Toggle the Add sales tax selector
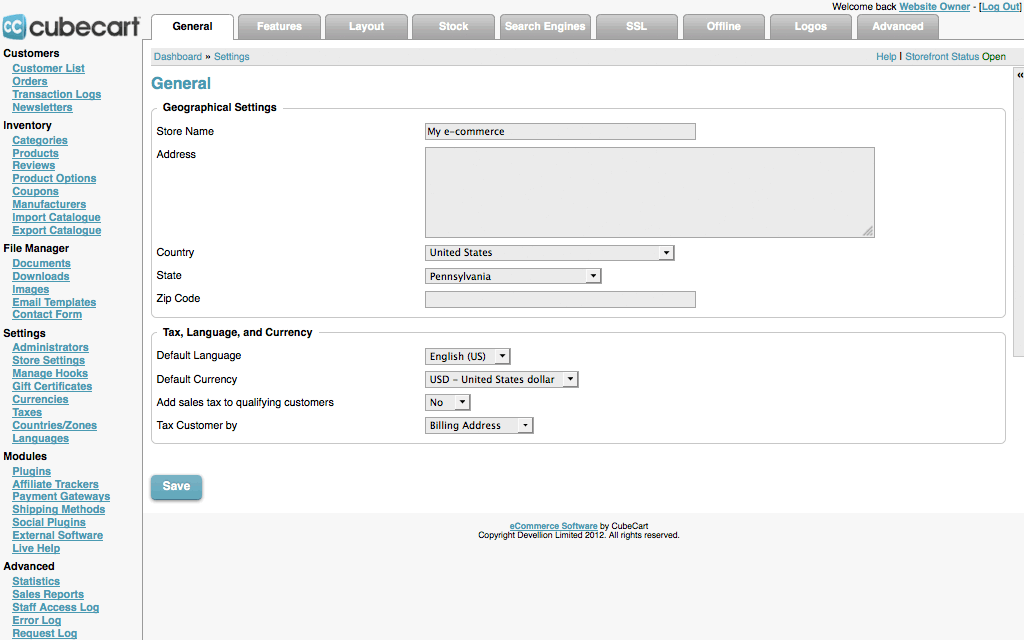The width and height of the screenshot is (1024, 640). pyautogui.click(x=447, y=403)
